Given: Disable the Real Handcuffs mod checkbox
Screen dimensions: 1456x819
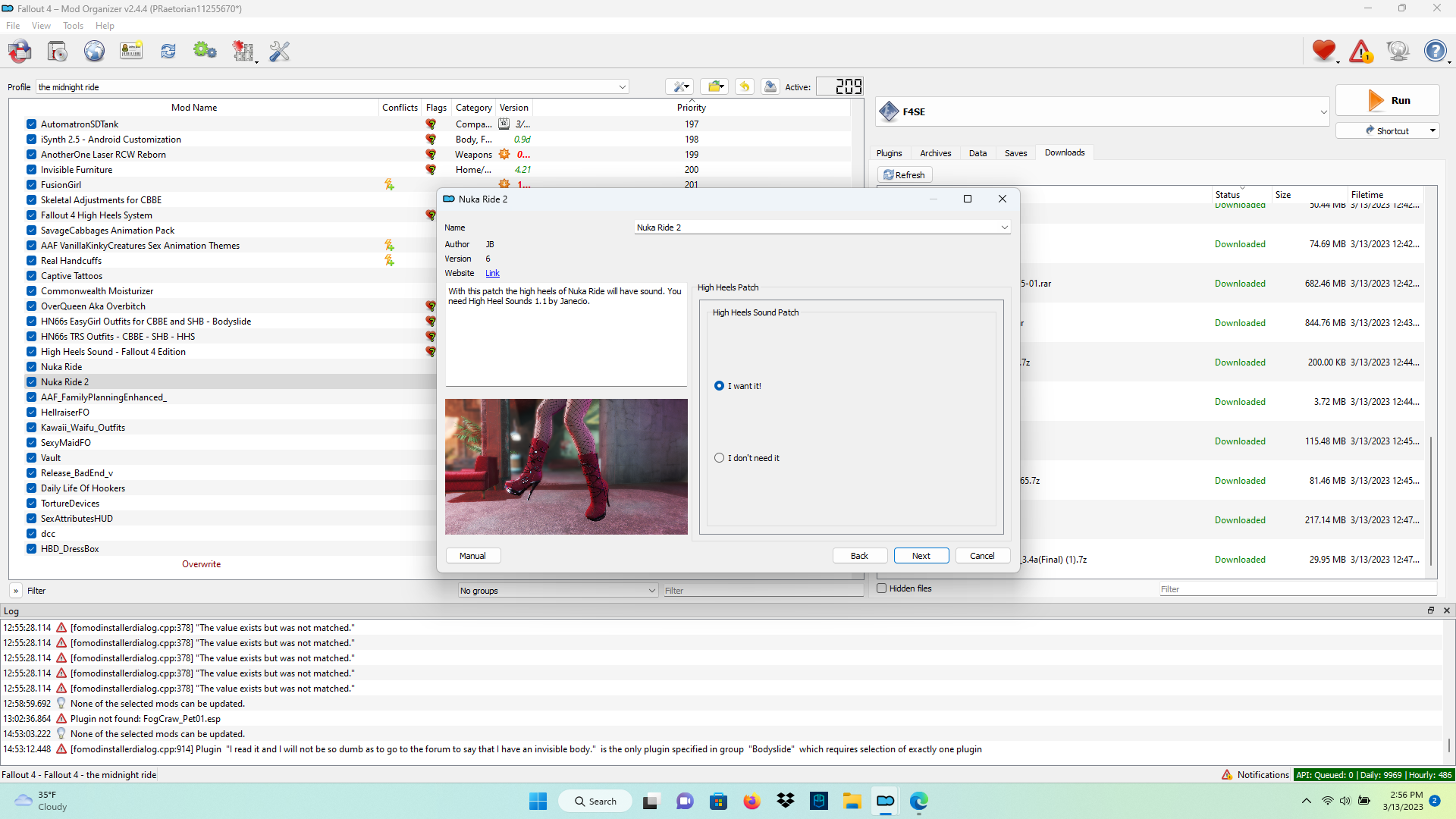Looking at the screenshot, I should (31, 260).
